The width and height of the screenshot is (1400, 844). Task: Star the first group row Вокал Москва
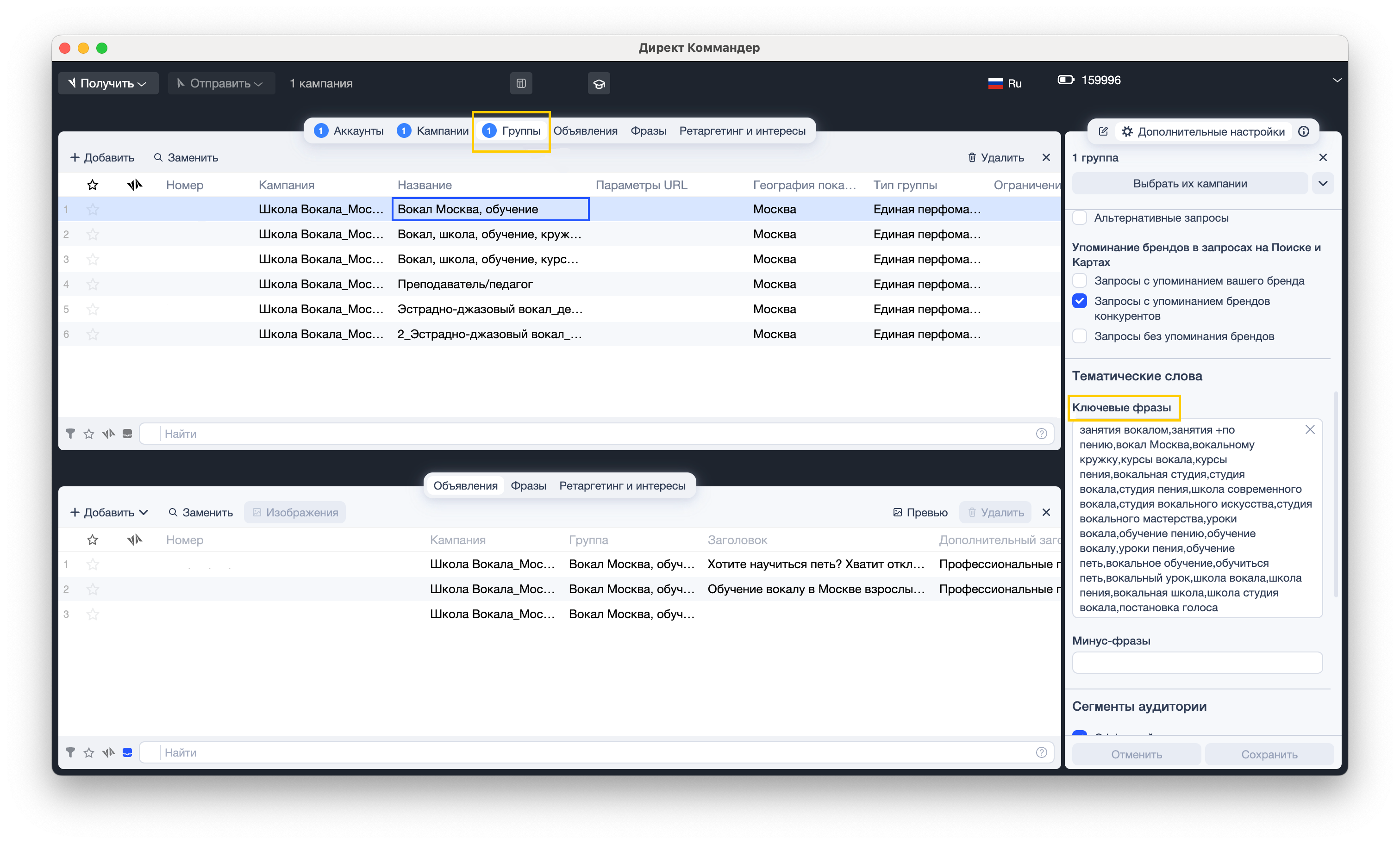[93, 209]
